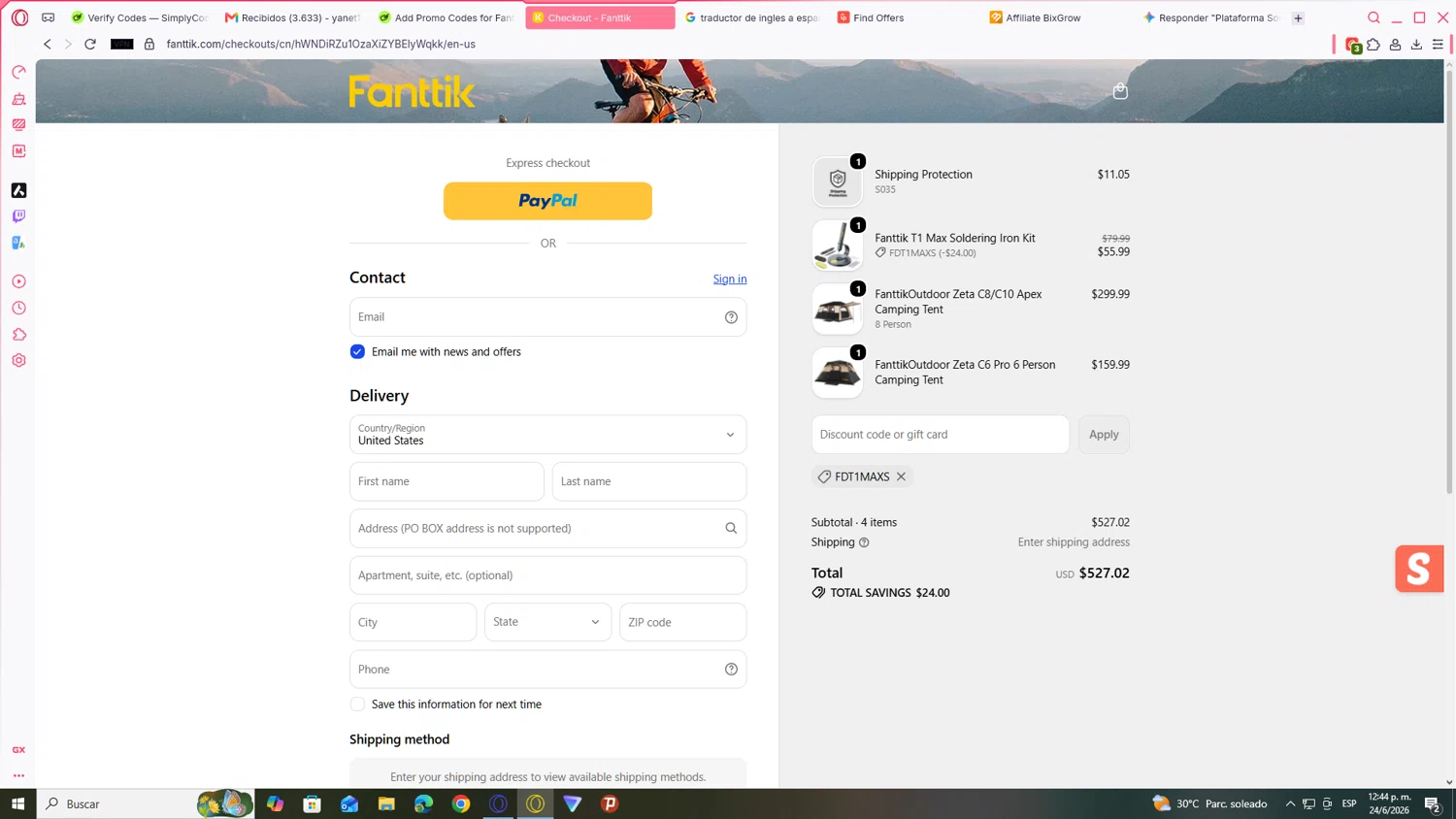Focus Discount code or gift card field
1456x819 pixels.
(x=940, y=435)
